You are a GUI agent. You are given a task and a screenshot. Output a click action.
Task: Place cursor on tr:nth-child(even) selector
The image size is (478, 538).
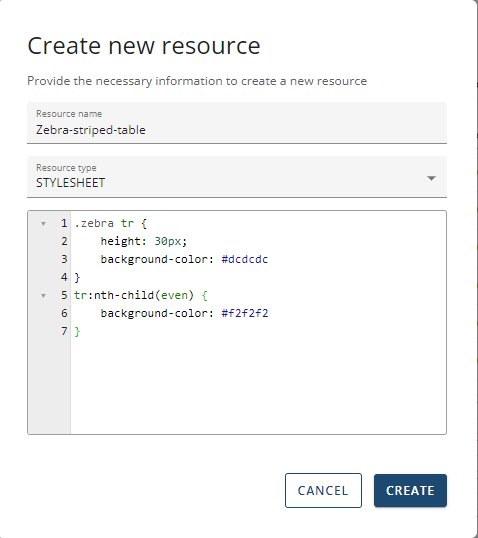(134, 295)
